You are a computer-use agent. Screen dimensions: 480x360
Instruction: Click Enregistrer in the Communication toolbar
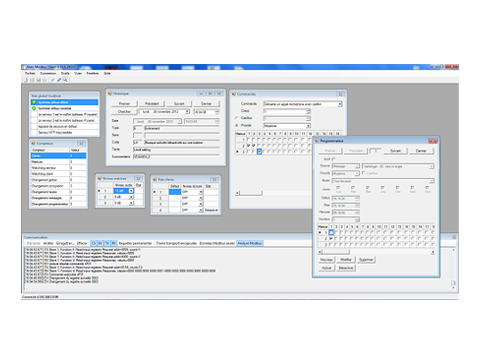point(65,243)
